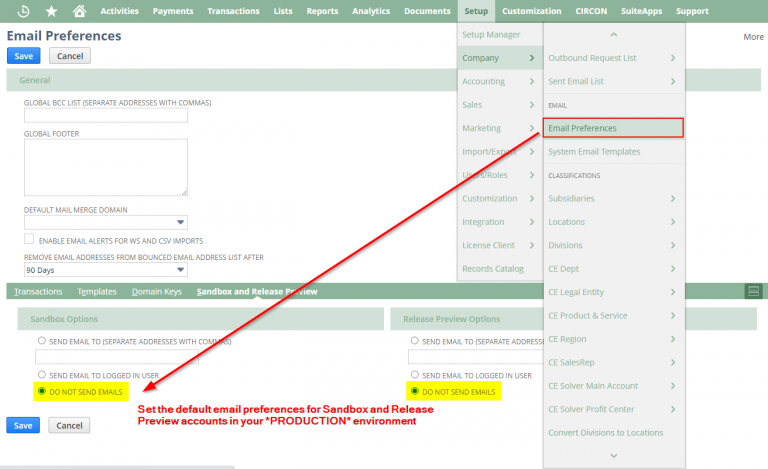Open the Documents menu
The height and width of the screenshot is (469, 768).
[427, 11]
